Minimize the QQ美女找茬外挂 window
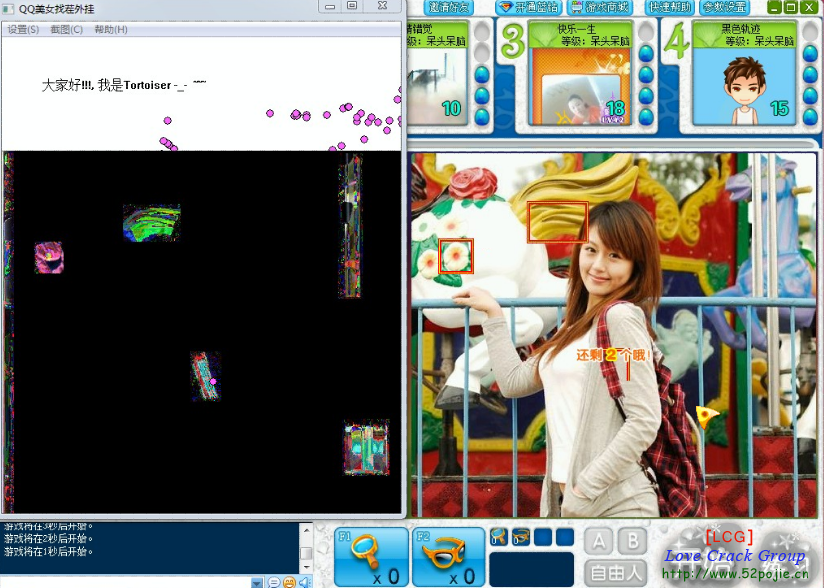The width and height of the screenshot is (824, 588). click(330, 6)
